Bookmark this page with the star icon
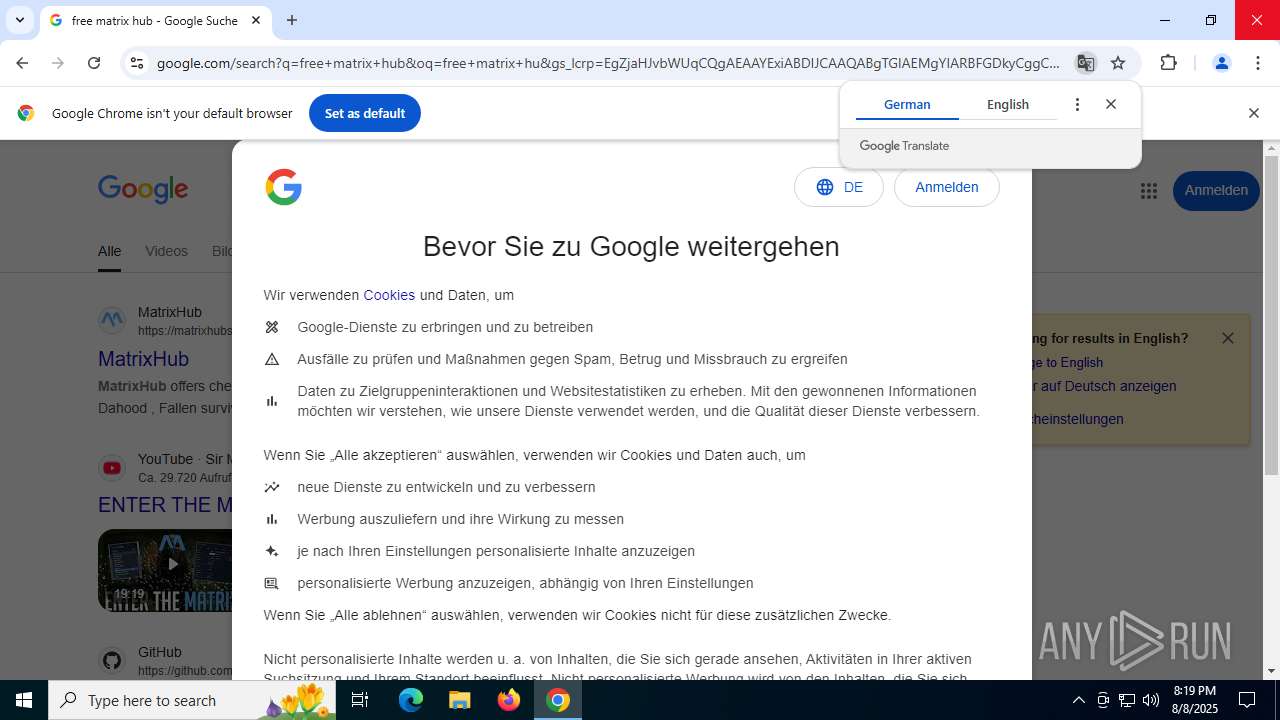This screenshot has height=720, width=1280. point(1118,63)
